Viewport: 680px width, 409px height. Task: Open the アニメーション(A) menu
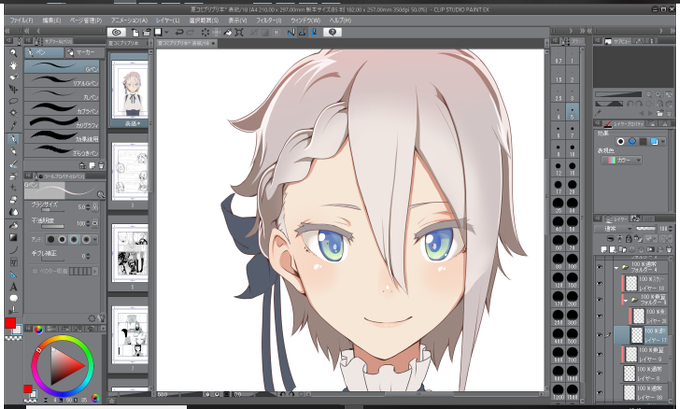click(129, 20)
